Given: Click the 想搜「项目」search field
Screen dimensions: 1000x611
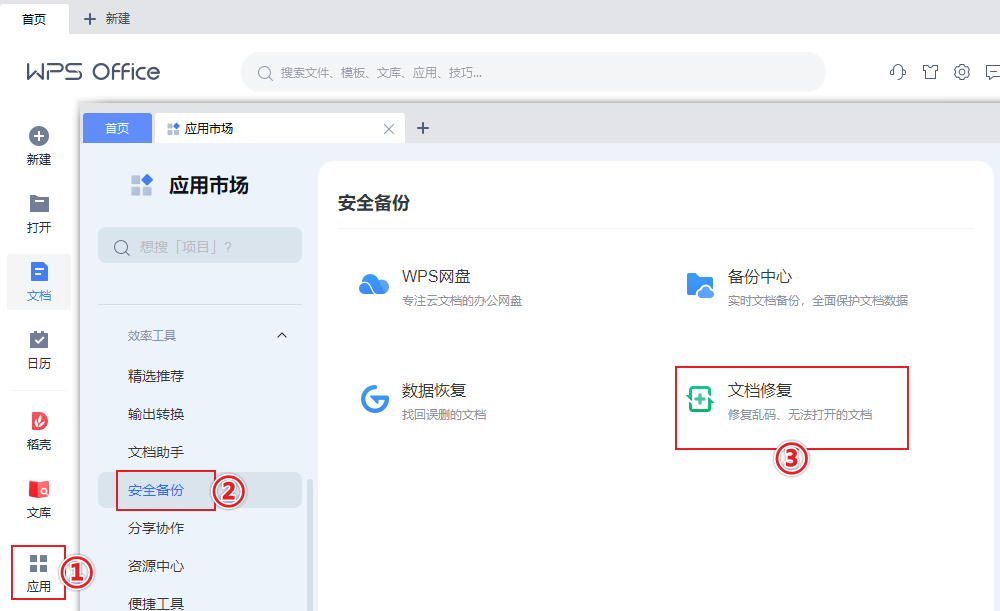Looking at the screenshot, I should (x=200, y=246).
